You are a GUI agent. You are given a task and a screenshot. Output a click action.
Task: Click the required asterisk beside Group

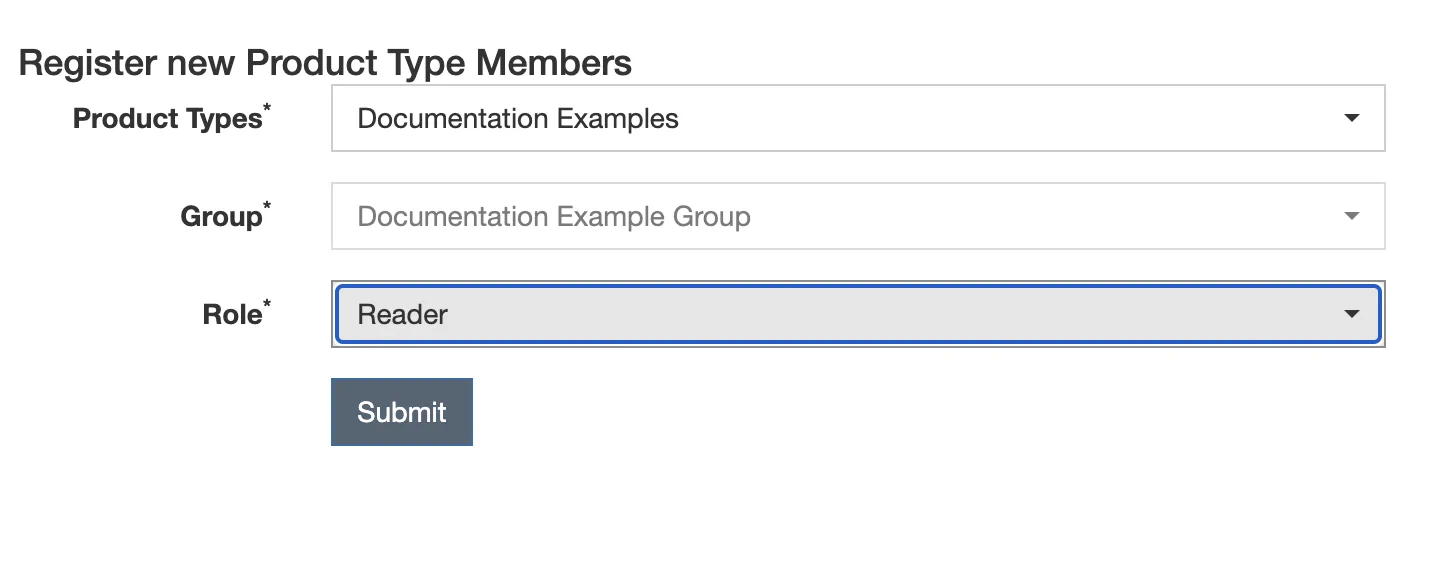[x=267, y=207]
